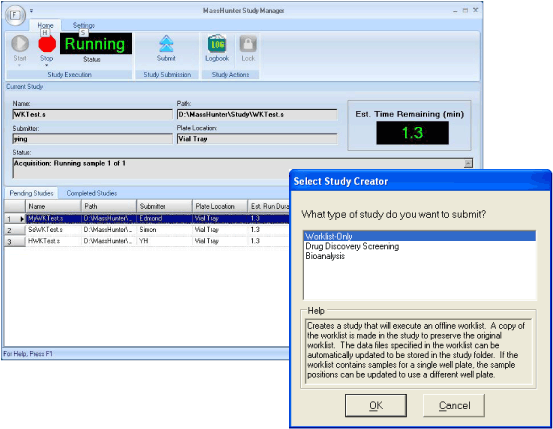The image size is (553, 429).
Task: Click the red Stop icon
Action: point(47,44)
